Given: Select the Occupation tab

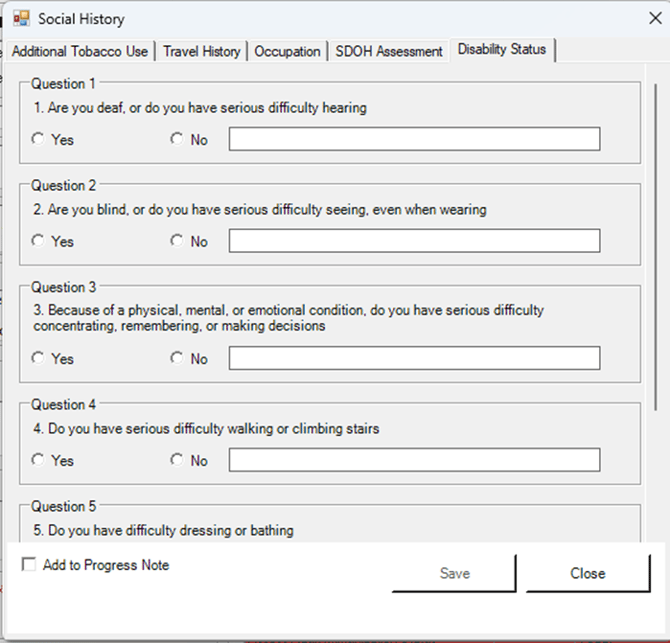Looking at the screenshot, I should pyautogui.click(x=288, y=51).
